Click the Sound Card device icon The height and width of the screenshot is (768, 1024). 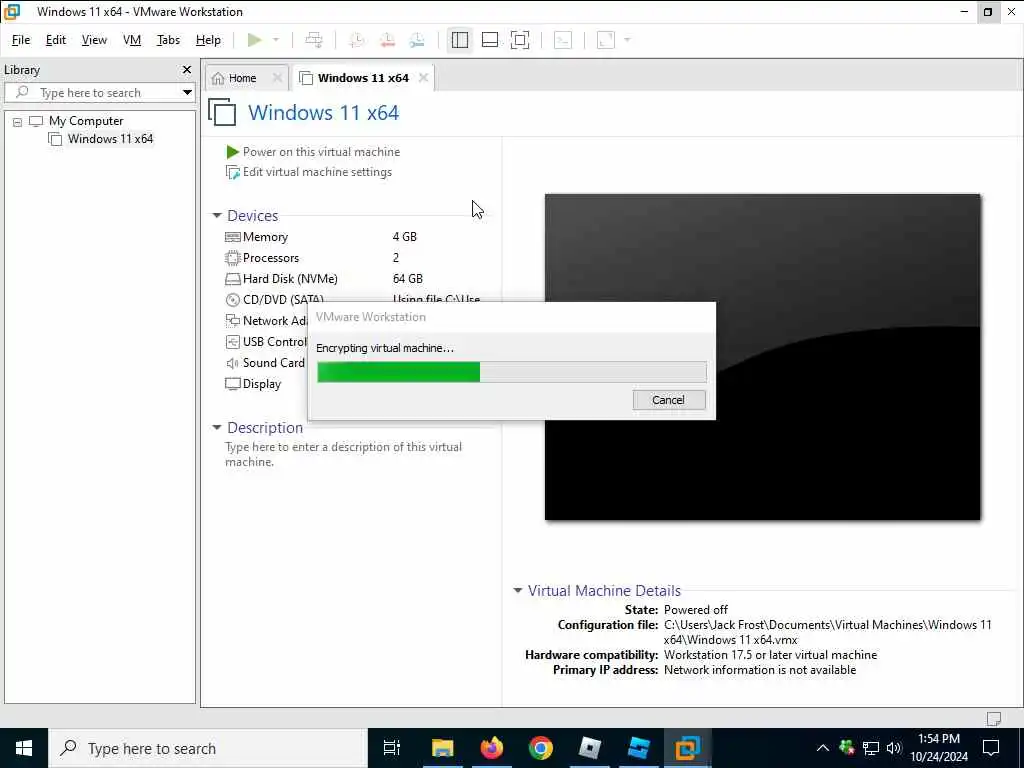[x=232, y=362]
